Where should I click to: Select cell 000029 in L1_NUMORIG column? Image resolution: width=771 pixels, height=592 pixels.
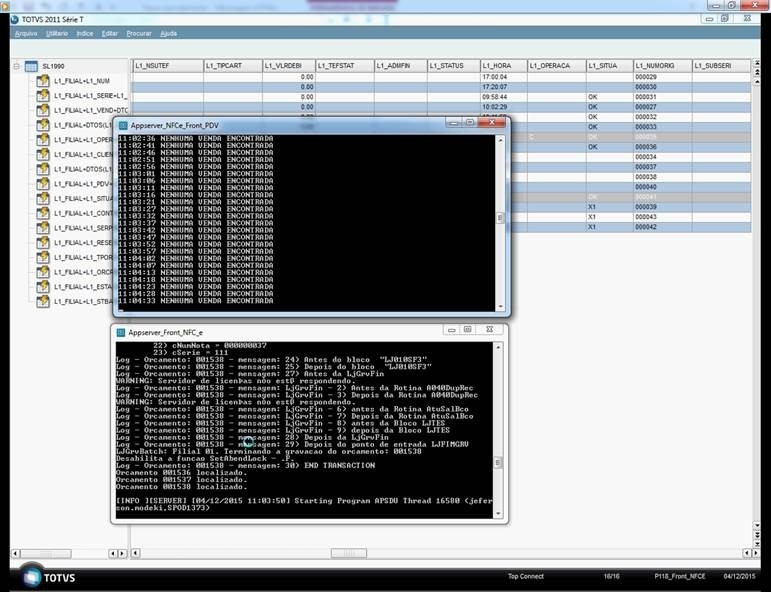(x=663, y=77)
